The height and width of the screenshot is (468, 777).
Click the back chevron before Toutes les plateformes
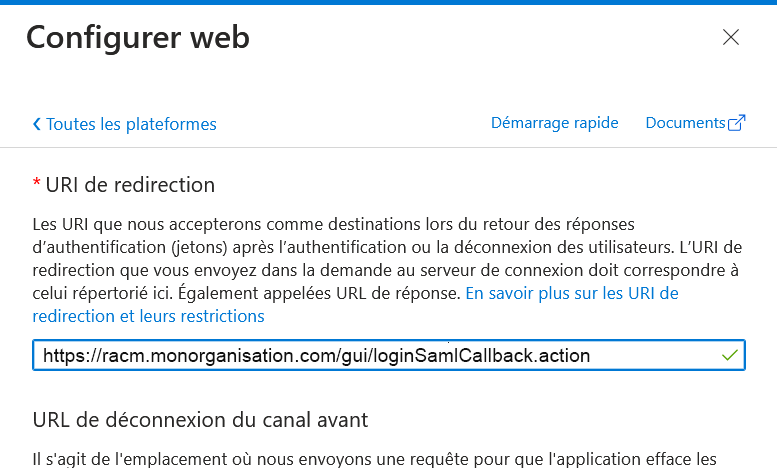36,124
